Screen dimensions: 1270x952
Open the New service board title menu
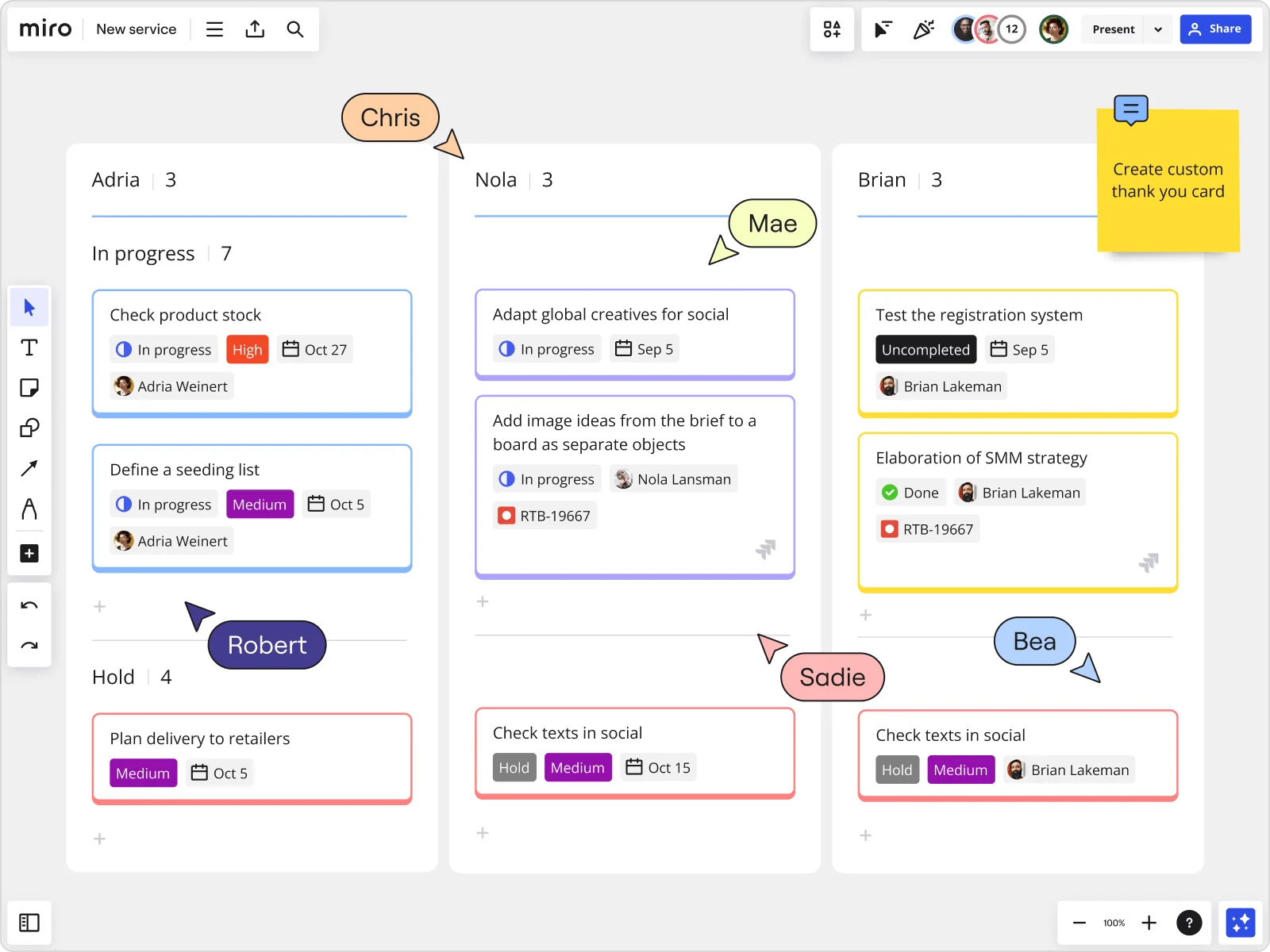click(136, 29)
